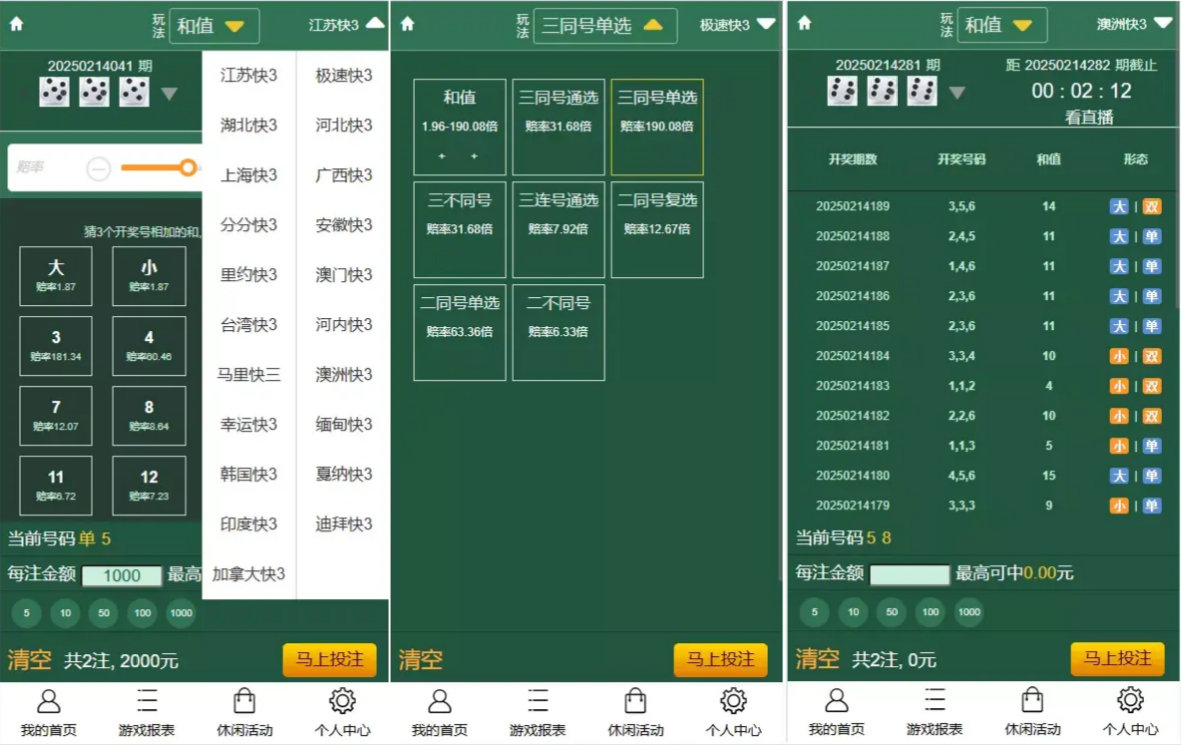The height and width of the screenshot is (745, 1181).
Task: Click the 每注金额 input field showing 1000
Action: (x=121, y=576)
